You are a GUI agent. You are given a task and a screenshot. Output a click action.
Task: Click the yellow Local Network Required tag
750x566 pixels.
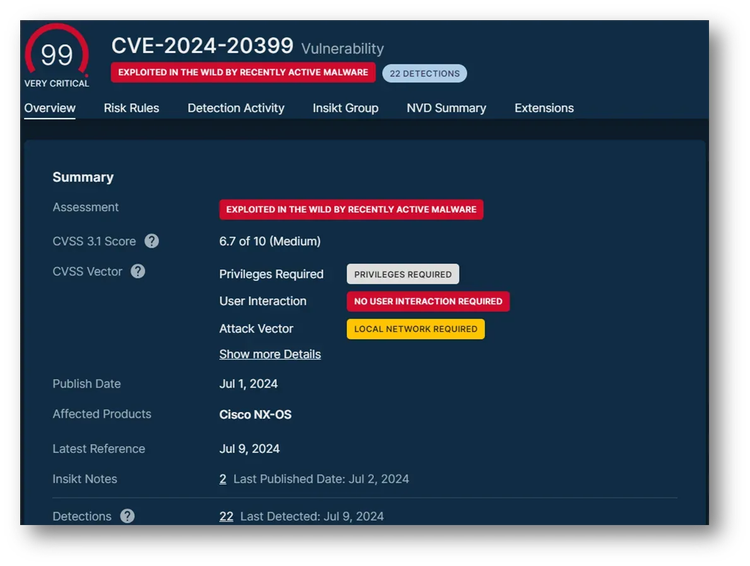[x=415, y=329]
